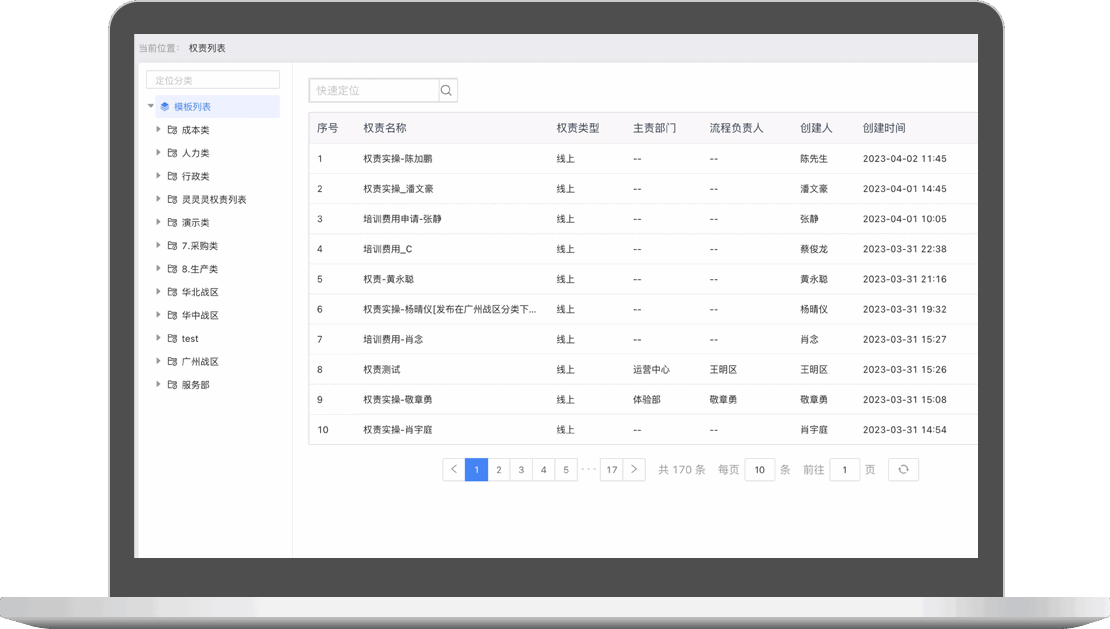Click the 定位分类 filter input

click(212, 80)
